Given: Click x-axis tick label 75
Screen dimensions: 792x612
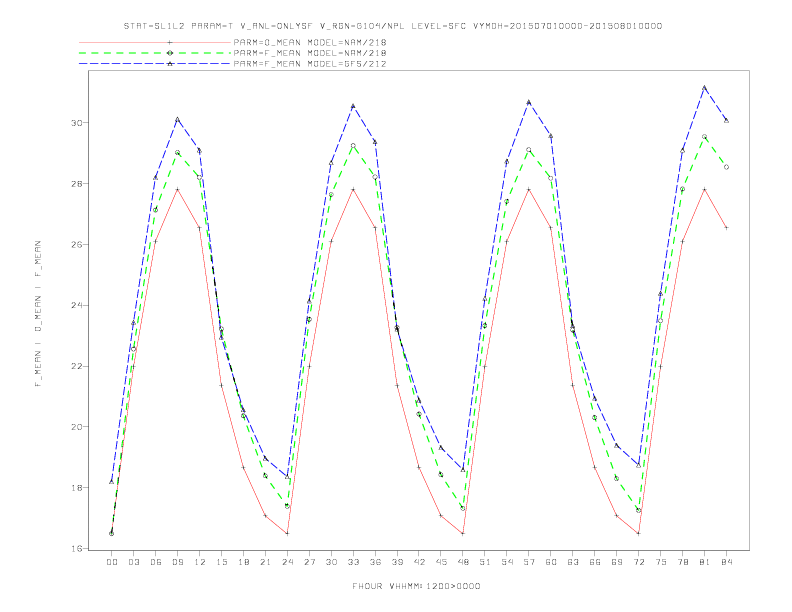Looking at the screenshot, I should coord(661,562).
